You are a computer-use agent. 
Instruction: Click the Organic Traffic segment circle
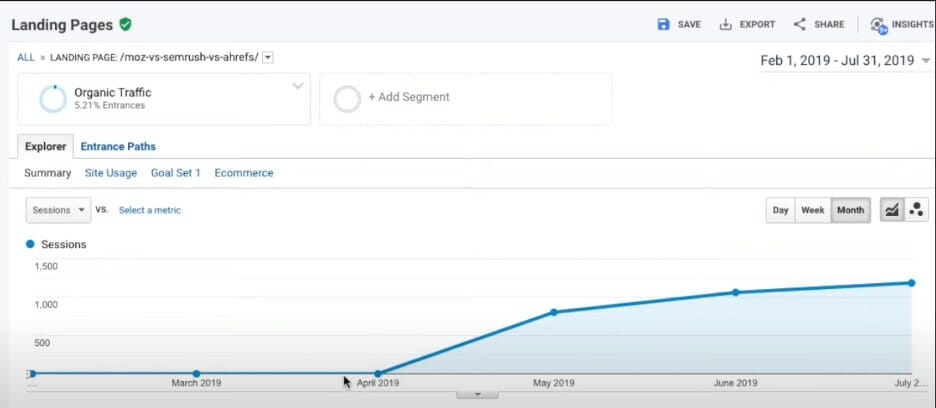(52, 99)
